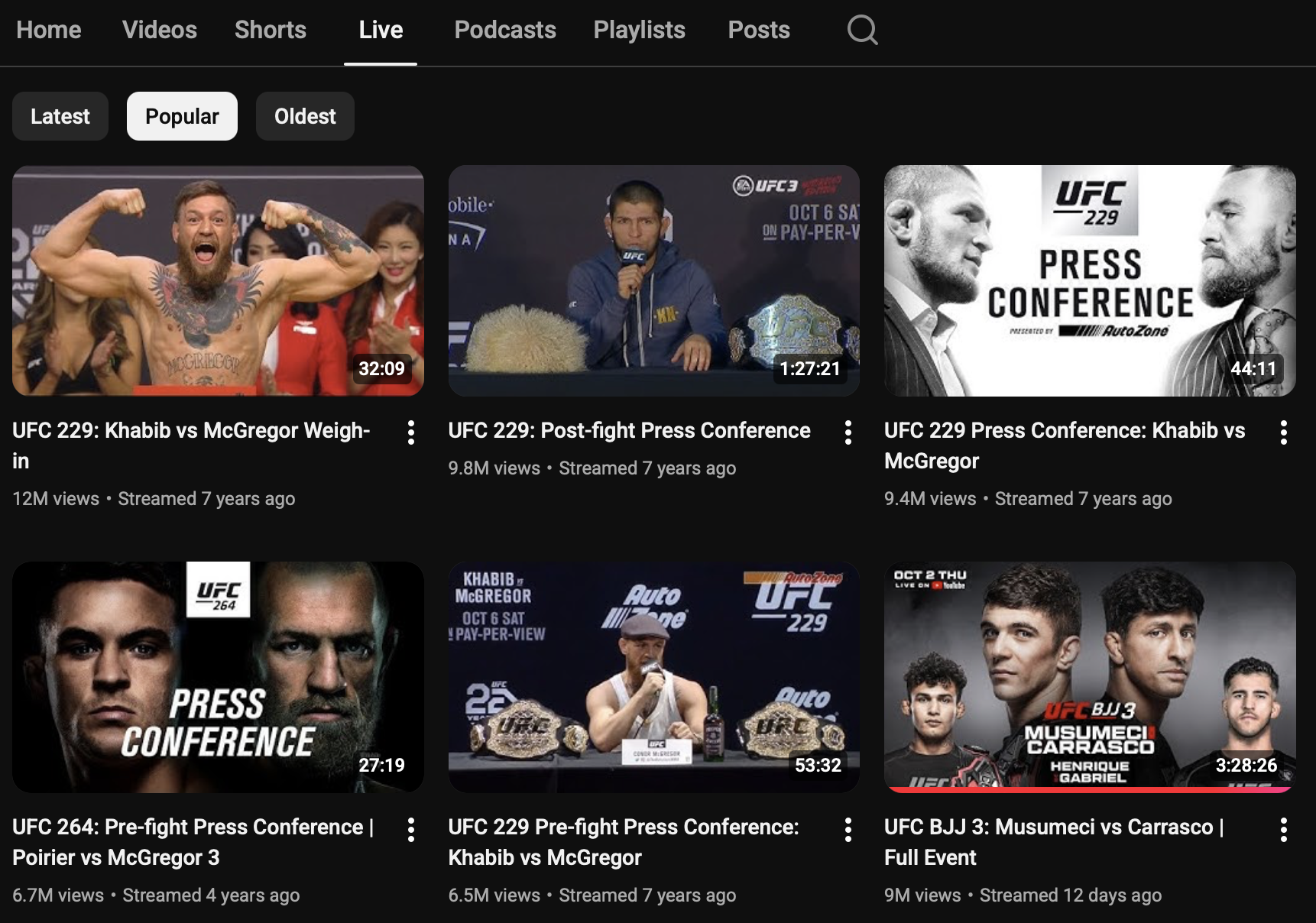This screenshot has height=923, width=1316.
Task: Open more actions for UFC 229 Press Conference video
Action: 1283,432
